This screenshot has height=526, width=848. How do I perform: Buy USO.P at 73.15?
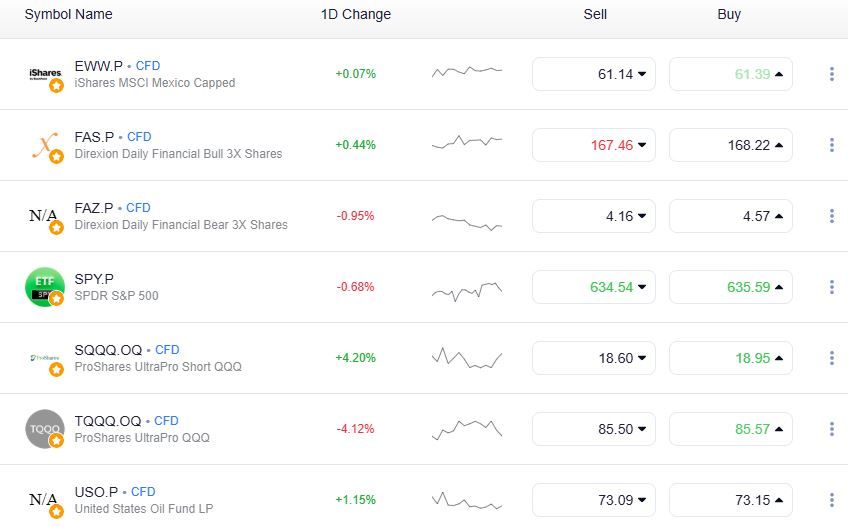click(x=731, y=500)
